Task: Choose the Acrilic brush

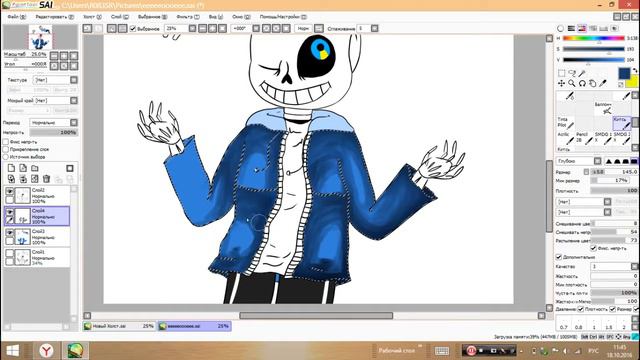Action: [566, 138]
